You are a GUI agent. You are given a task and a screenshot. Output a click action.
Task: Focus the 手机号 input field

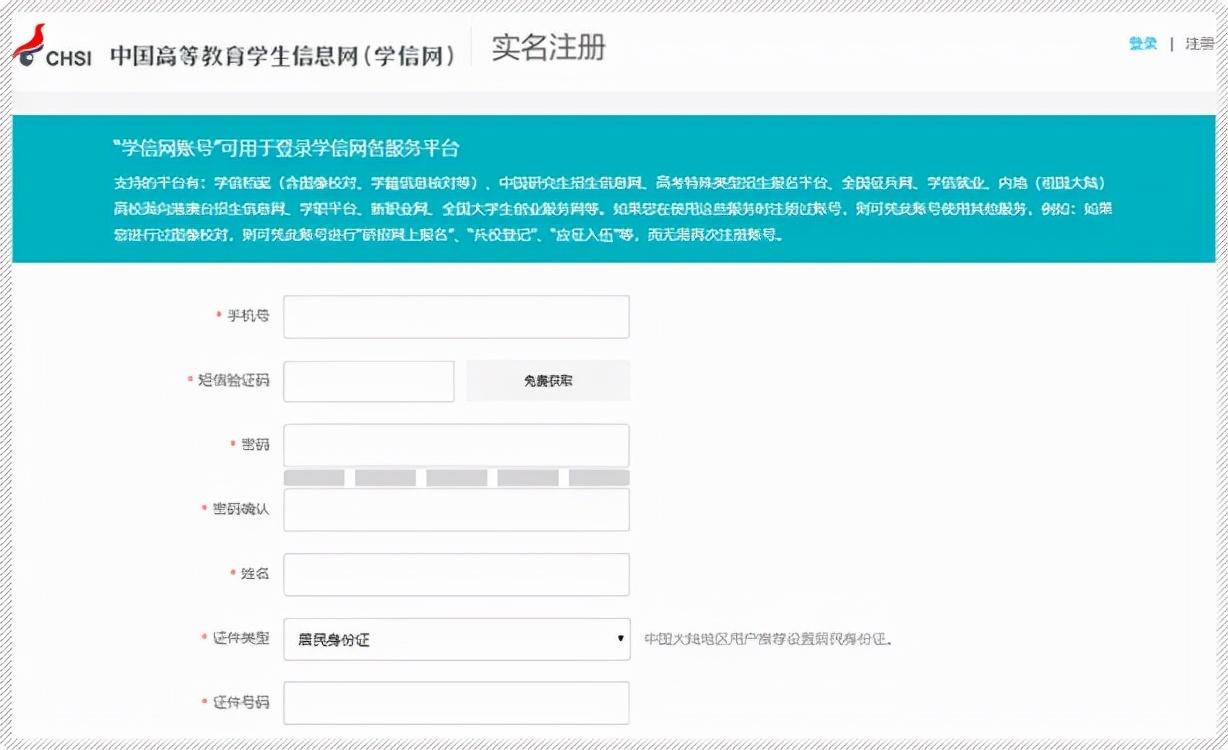pos(456,317)
